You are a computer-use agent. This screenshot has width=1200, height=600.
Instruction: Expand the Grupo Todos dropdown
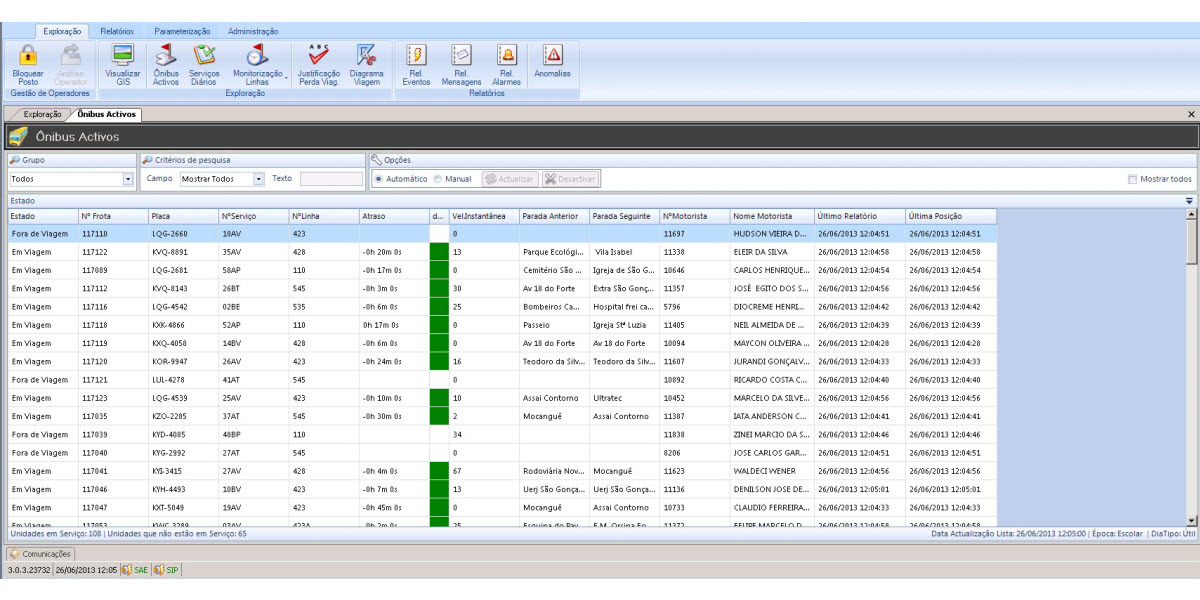coord(128,179)
